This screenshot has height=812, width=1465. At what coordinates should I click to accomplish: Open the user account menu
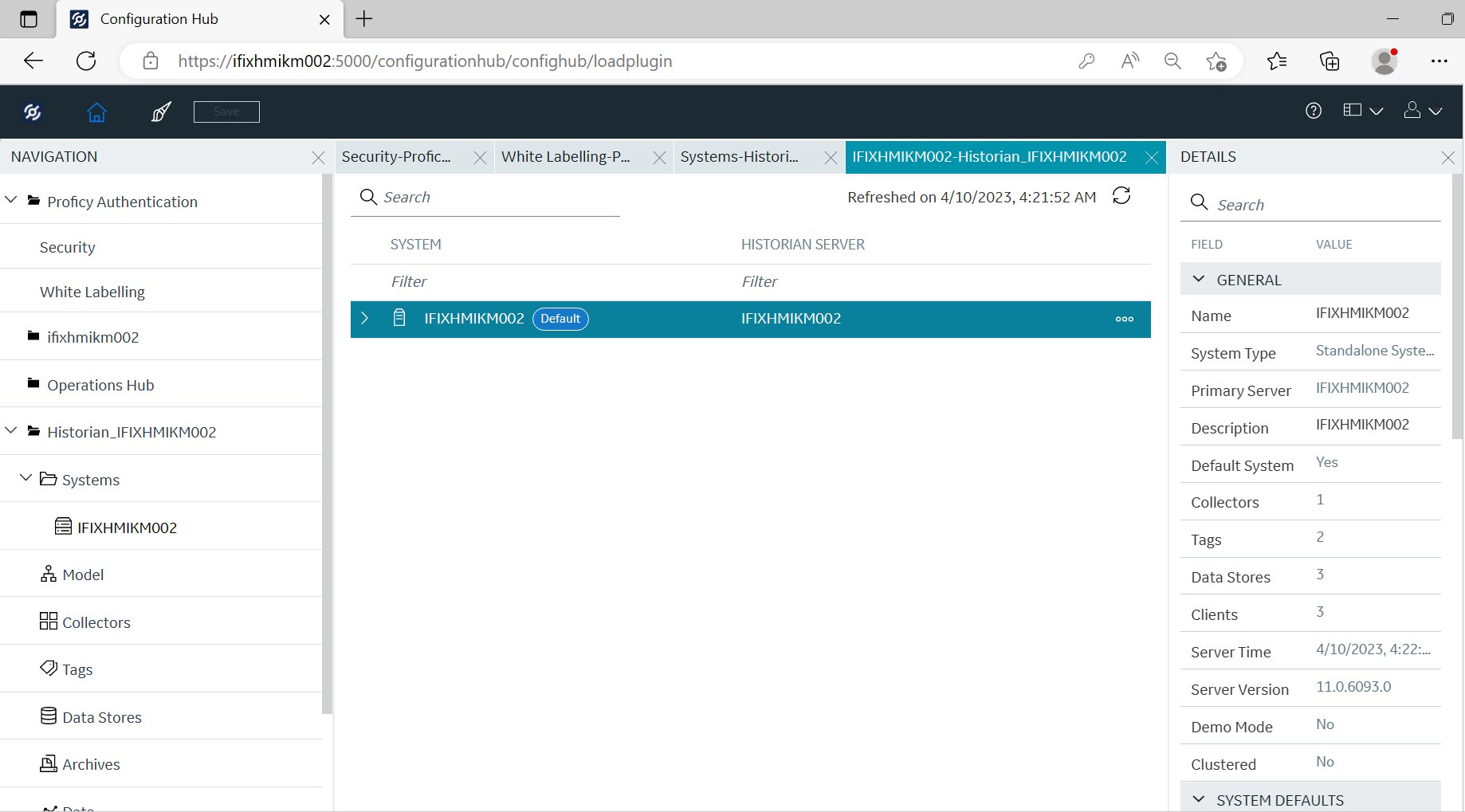[1423, 111]
